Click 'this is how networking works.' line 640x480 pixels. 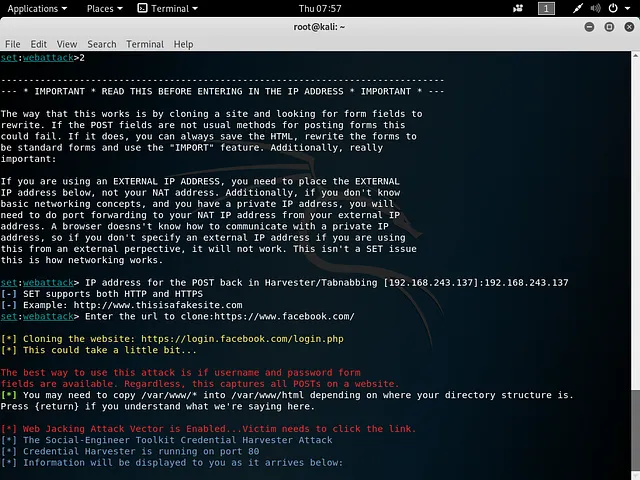pos(82,260)
